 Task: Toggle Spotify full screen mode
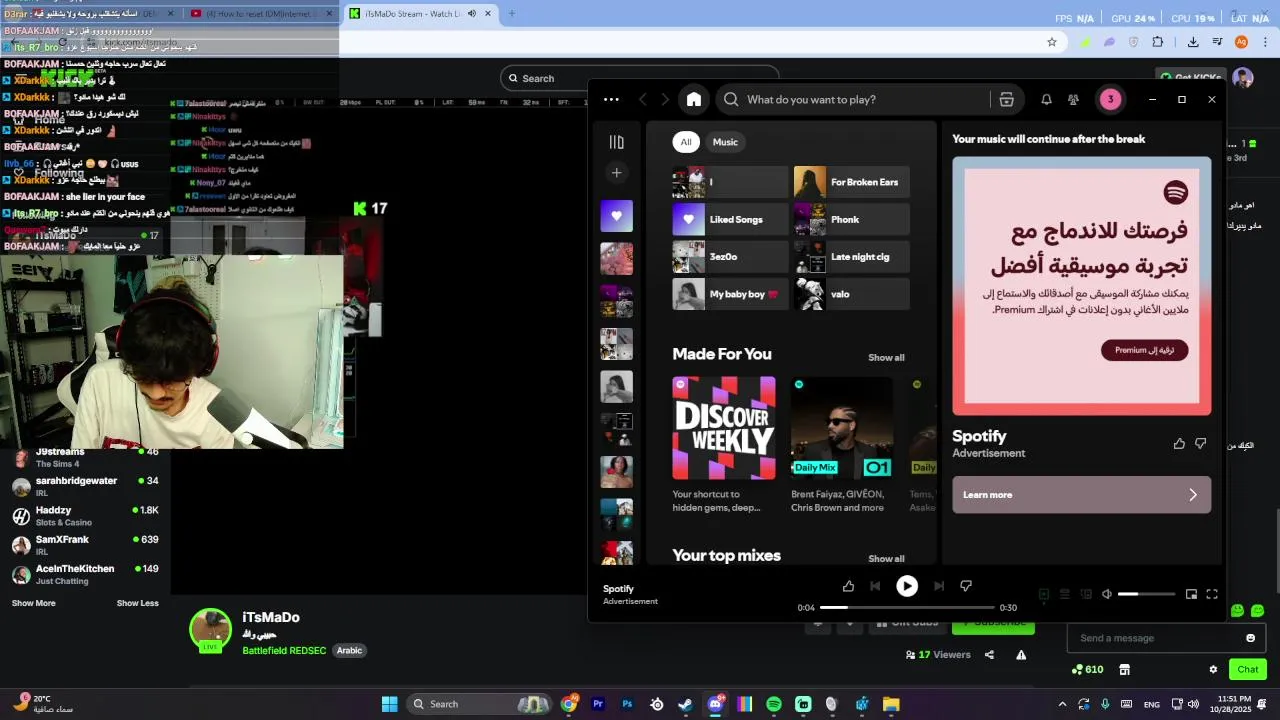coord(1212,594)
